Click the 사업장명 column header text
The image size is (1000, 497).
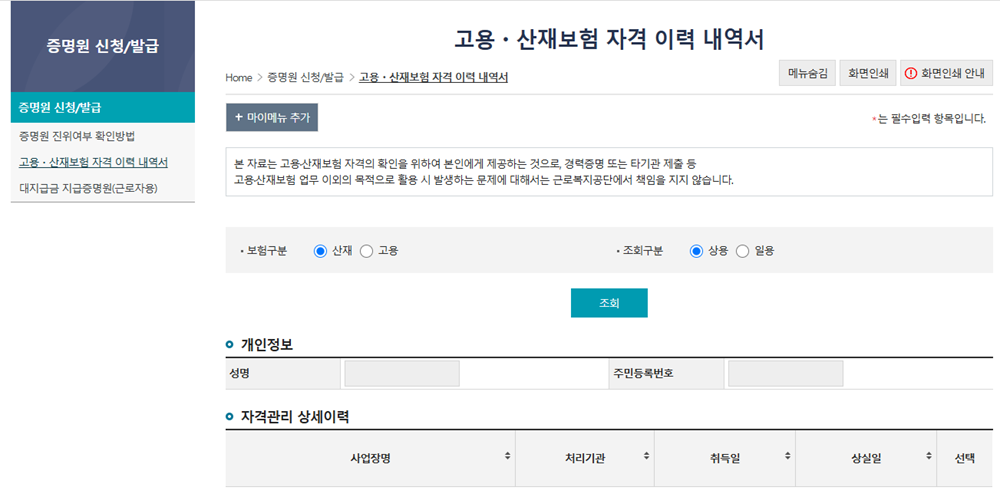pyautogui.click(x=371, y=458)
